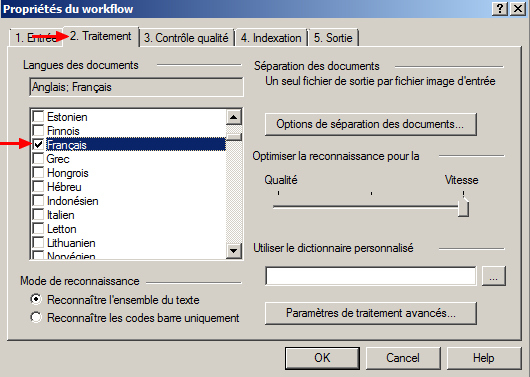
Task: Select the Estonien row text
Action: click(67, 117)
